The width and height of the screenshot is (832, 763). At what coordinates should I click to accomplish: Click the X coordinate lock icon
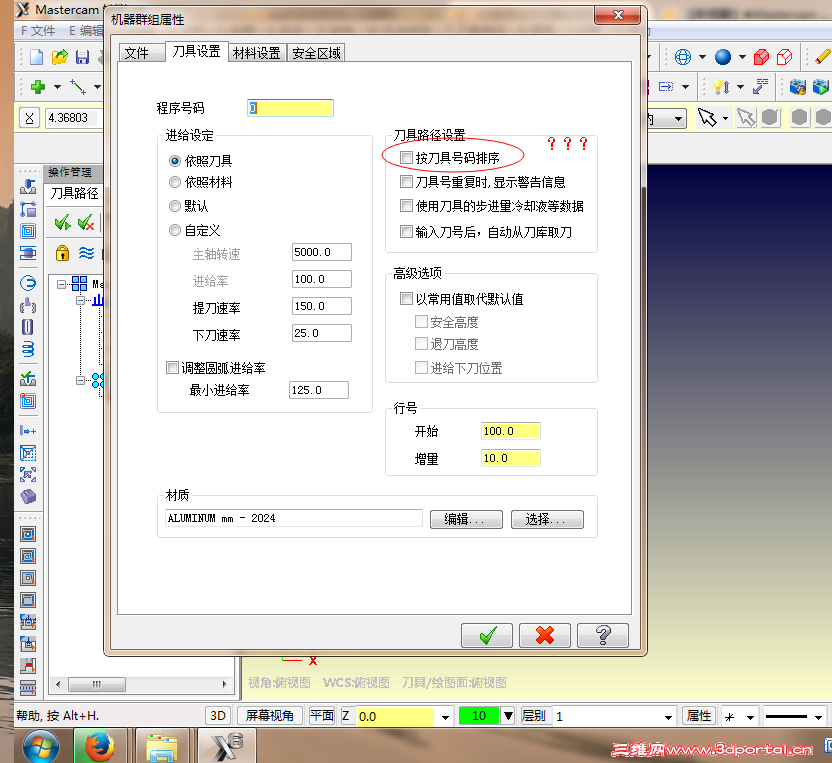point(29,118)
